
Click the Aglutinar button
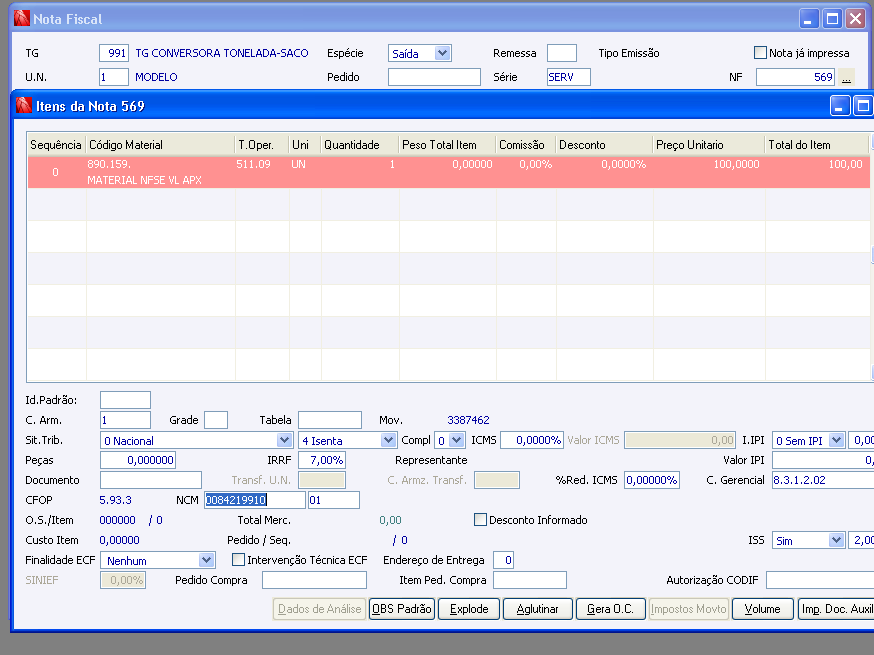(537, 609)
